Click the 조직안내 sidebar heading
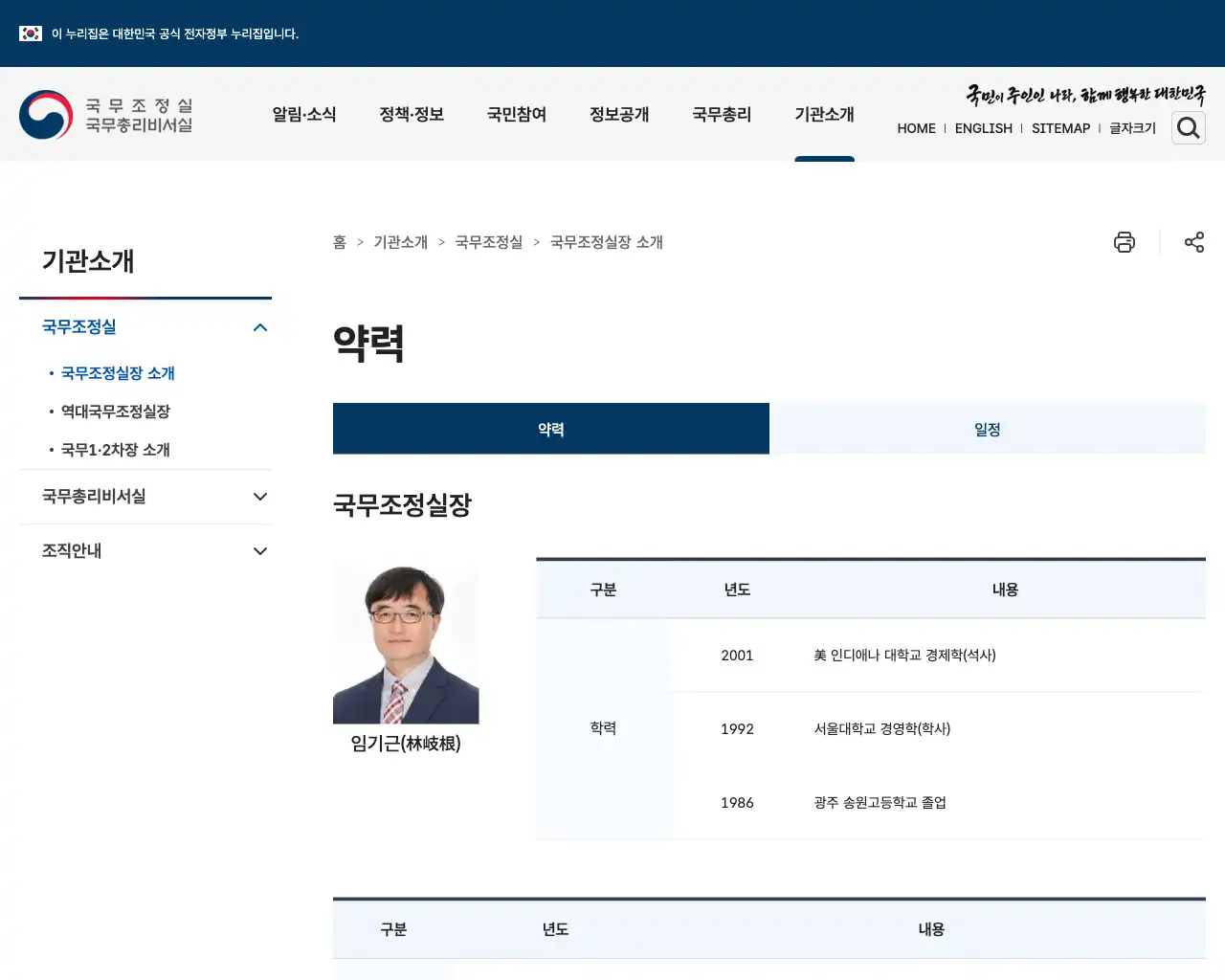1225x980 pixels. (x=72, y=551)
